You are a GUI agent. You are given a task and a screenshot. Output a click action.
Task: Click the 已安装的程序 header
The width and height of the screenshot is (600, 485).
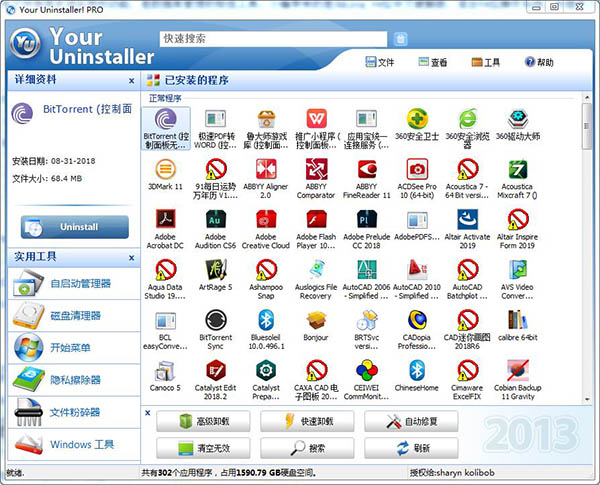click(x=197, y=80)
